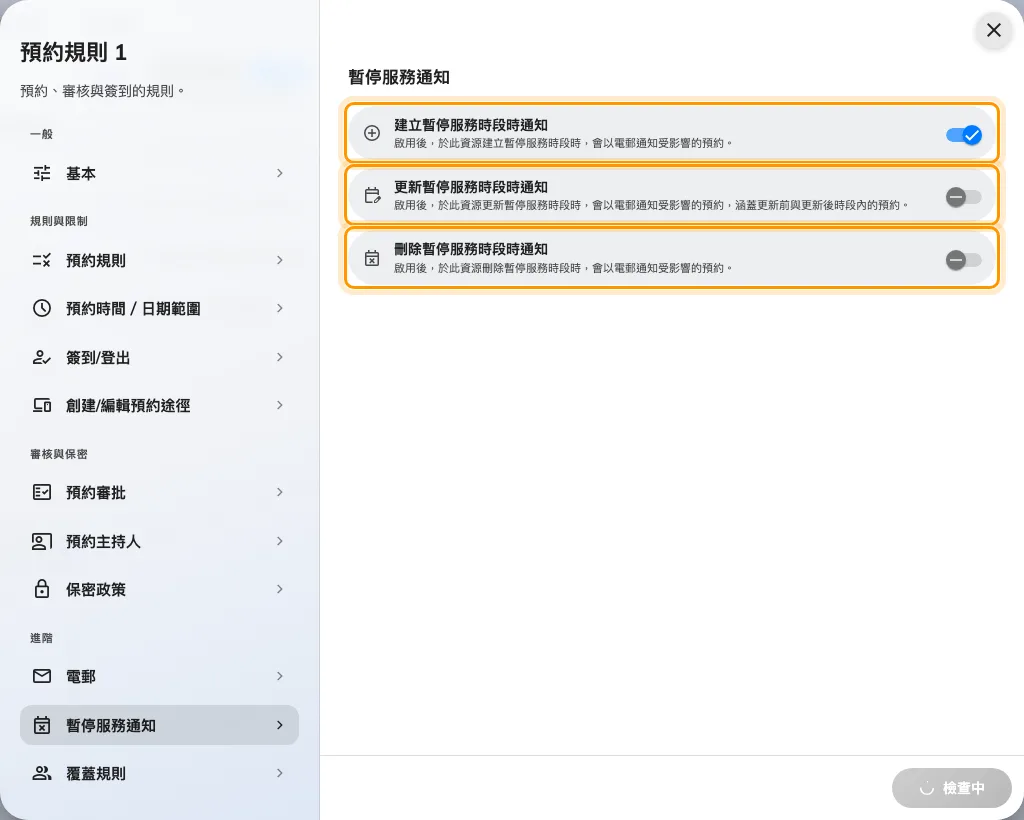
Task: Open the 簽到/登出 settings section
Action: (159, 357)
